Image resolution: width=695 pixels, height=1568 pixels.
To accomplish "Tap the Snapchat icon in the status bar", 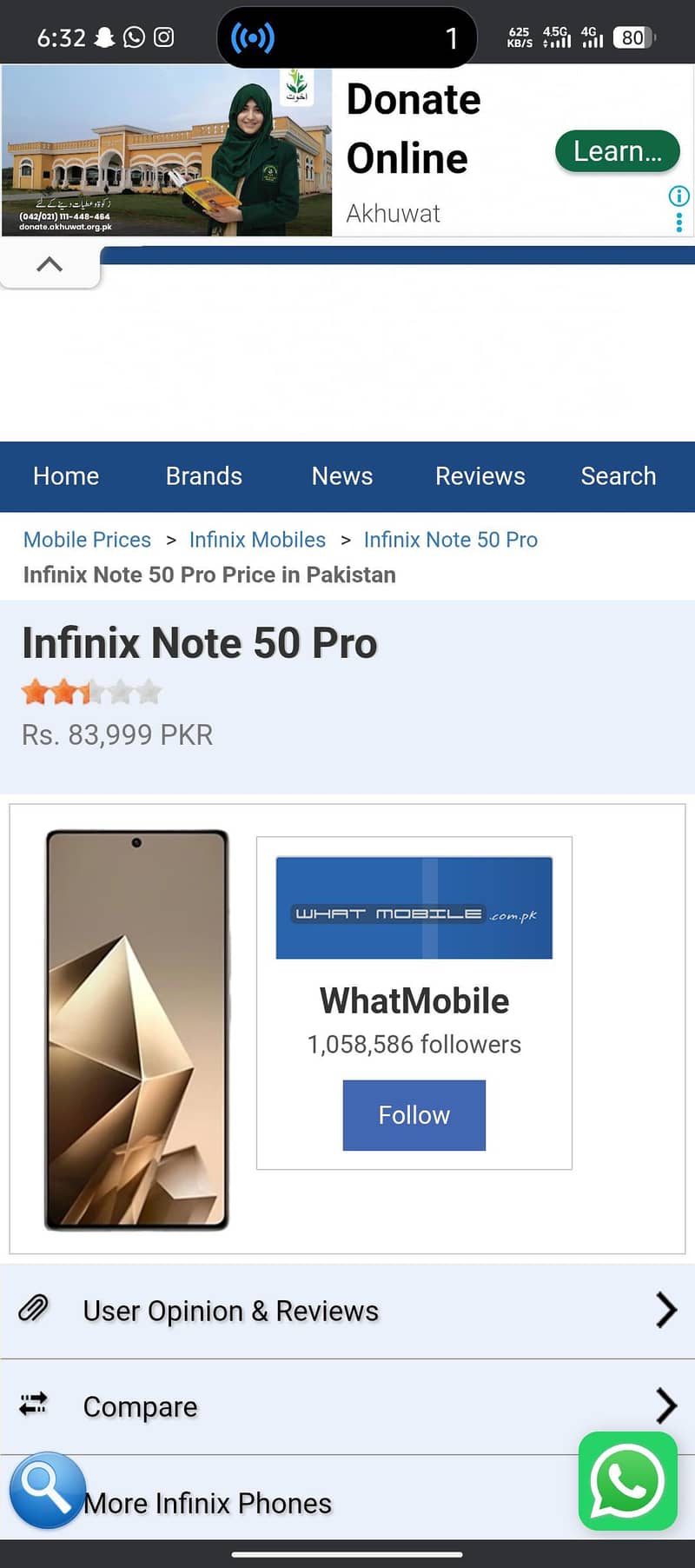I will click(x=106, y=37).
